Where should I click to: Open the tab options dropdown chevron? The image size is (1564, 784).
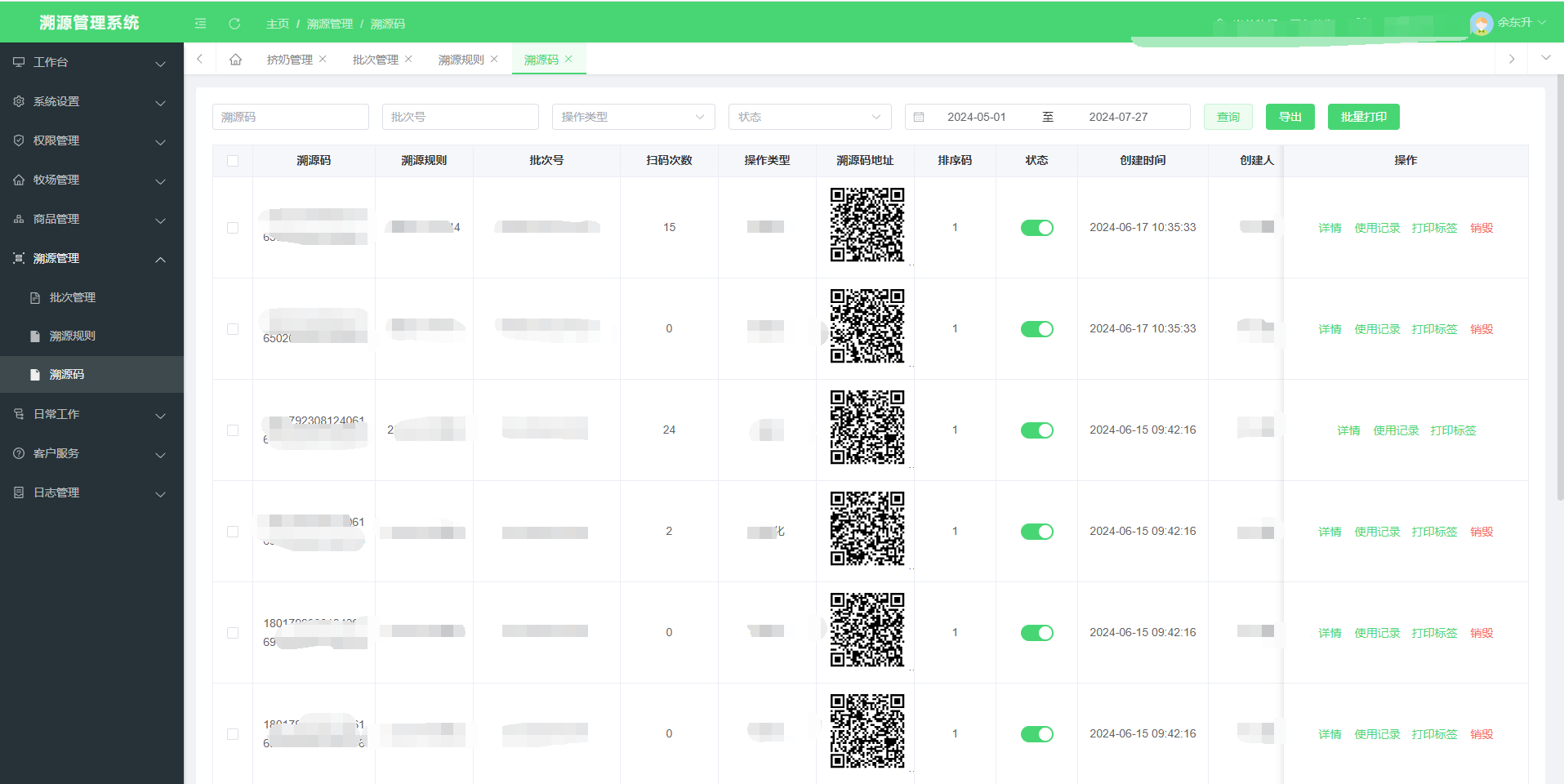1545,58
